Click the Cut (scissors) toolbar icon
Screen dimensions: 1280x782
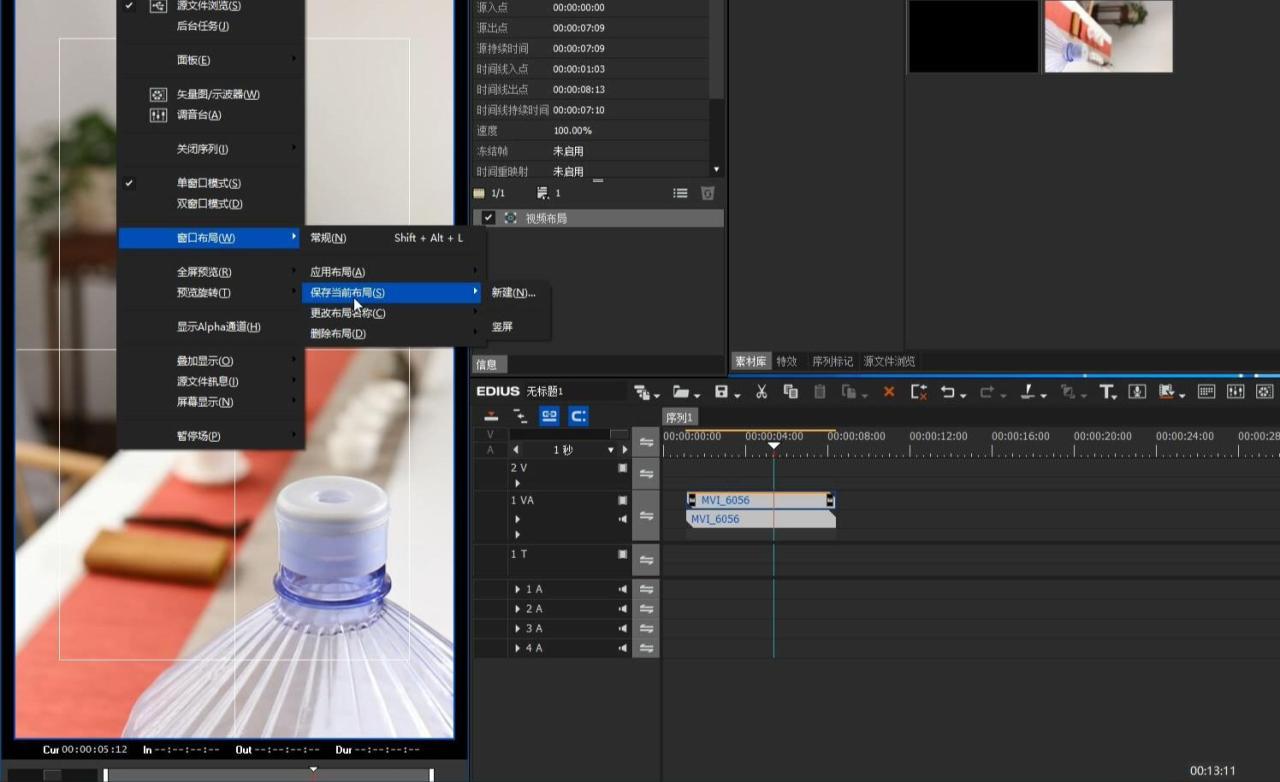tap(761, 392)
